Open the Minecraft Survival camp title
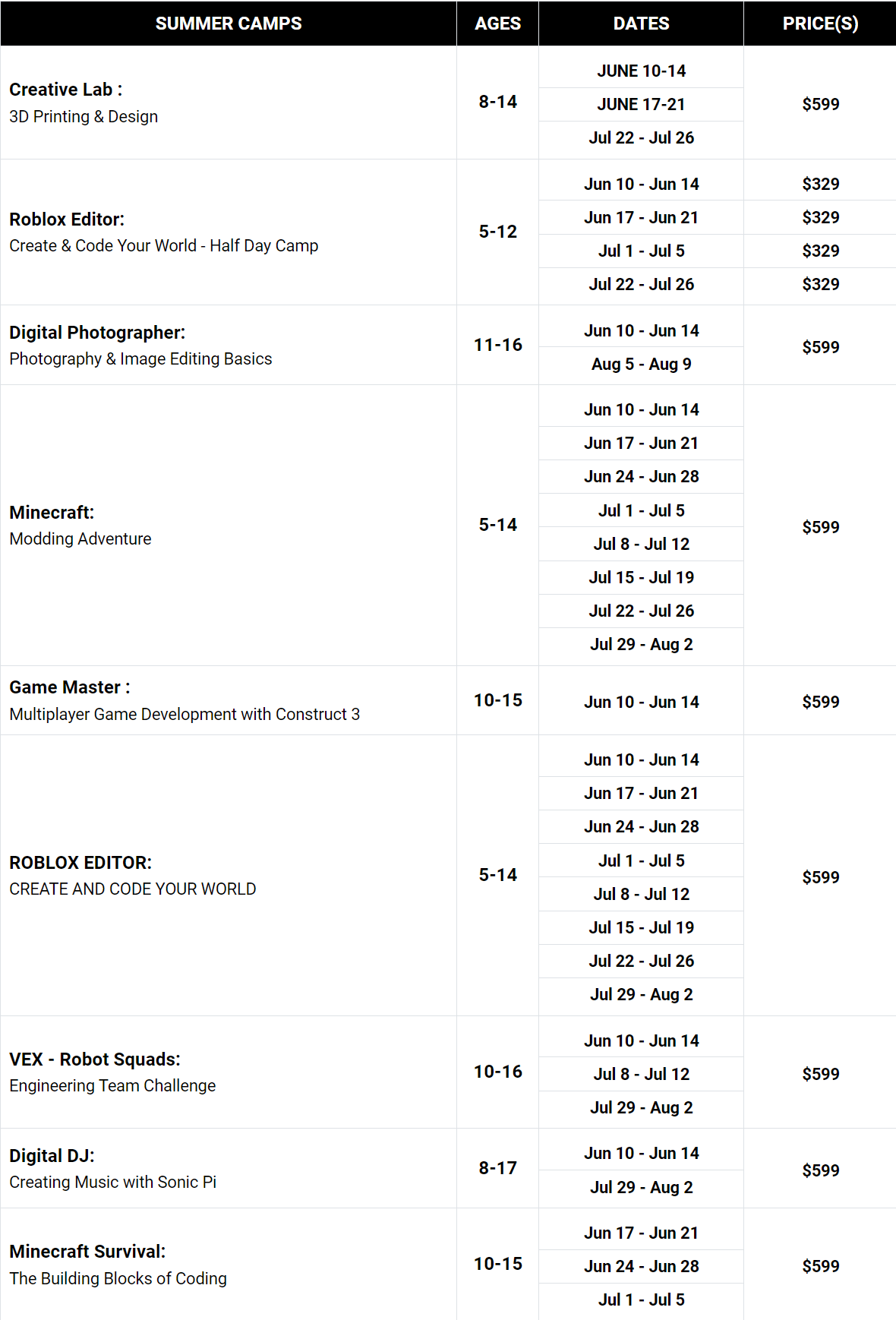The height and width of the screenshot is (1320, 896). coord(87,1252)
